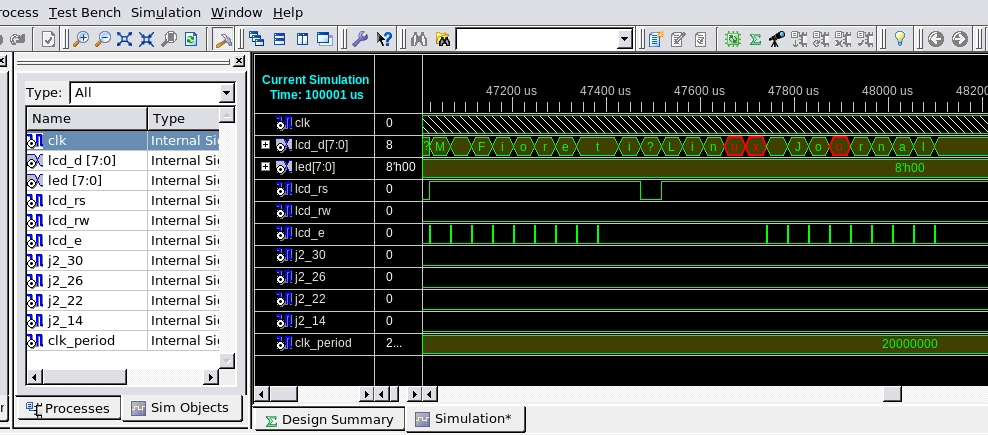Click the green sigma design summary icon
The image size is (988, 435).
coord(755,40)
